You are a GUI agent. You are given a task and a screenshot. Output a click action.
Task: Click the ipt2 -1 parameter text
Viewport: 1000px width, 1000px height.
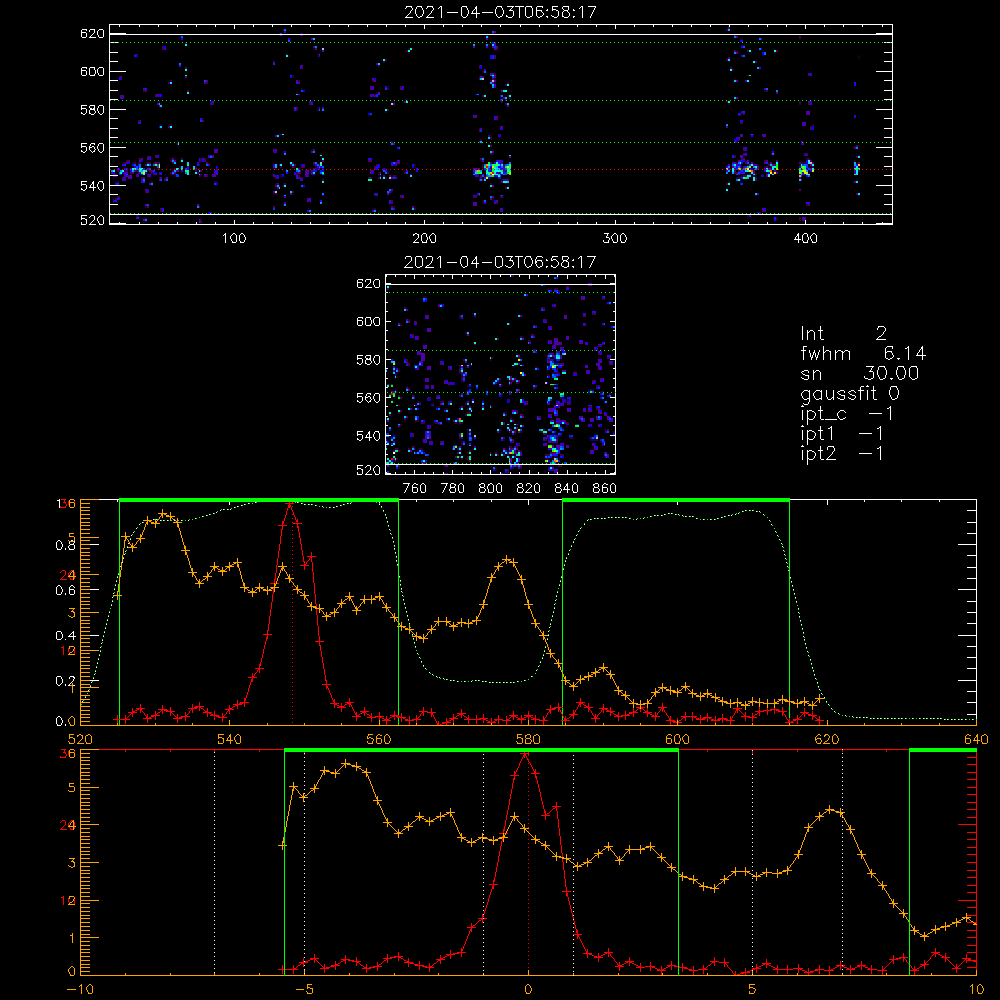[x=842, y=454]
